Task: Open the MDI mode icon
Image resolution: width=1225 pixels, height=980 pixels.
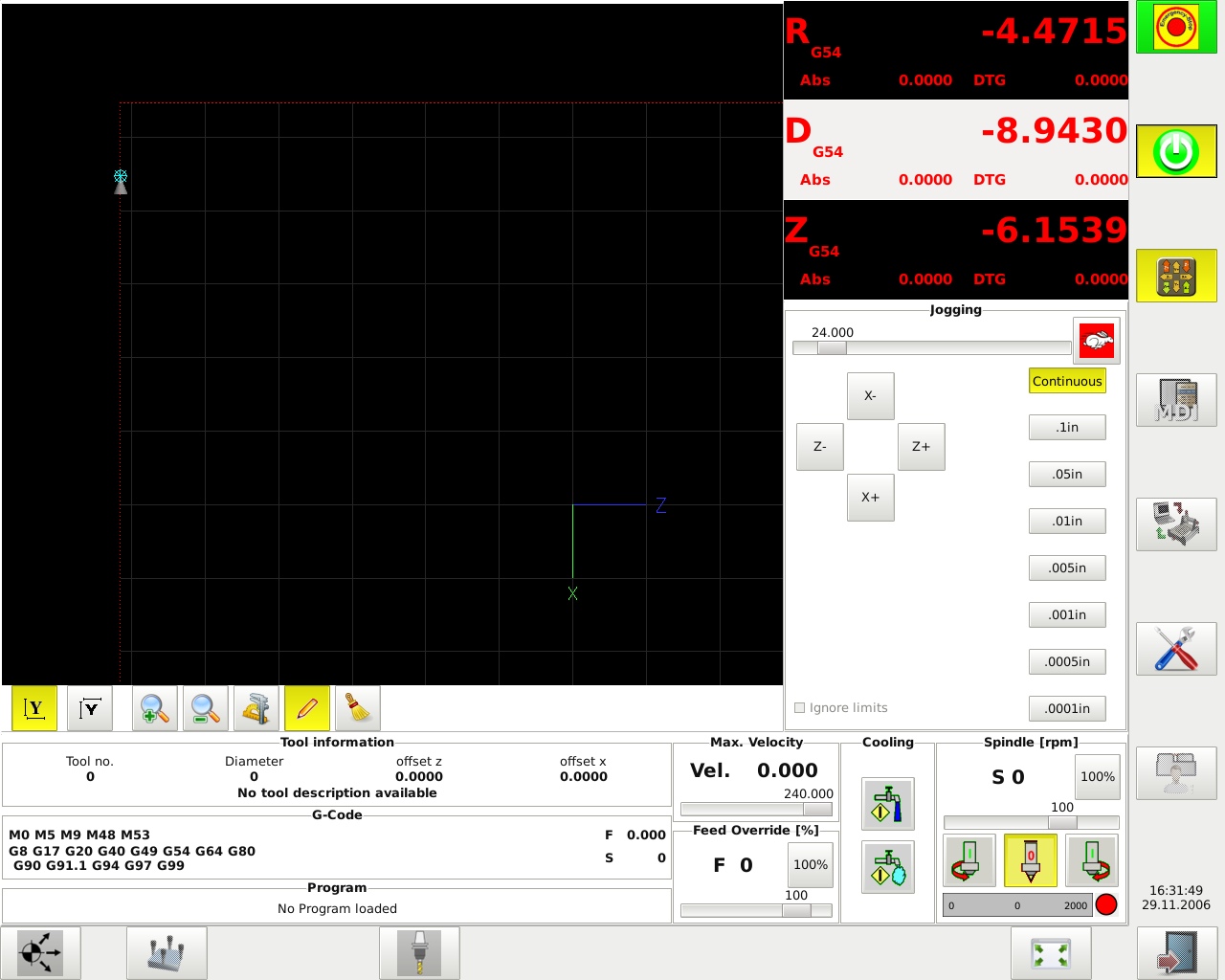Action: coord(1176,400)
